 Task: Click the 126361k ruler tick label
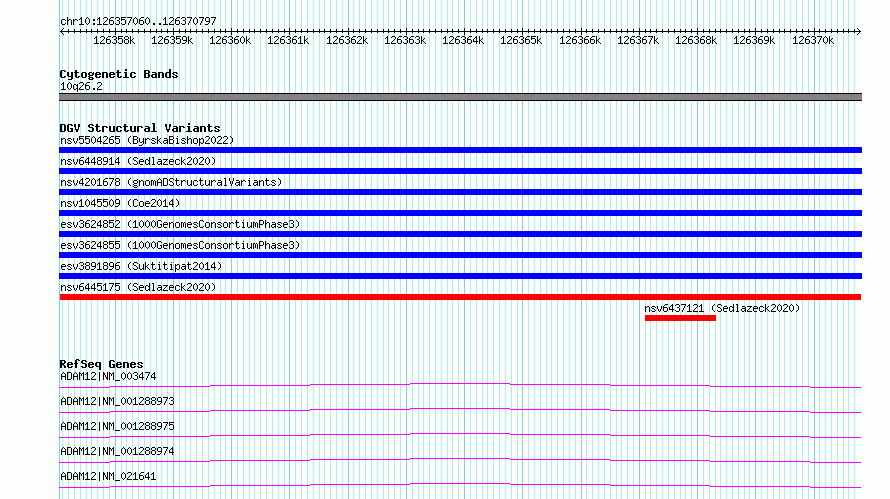coord(288,40)
